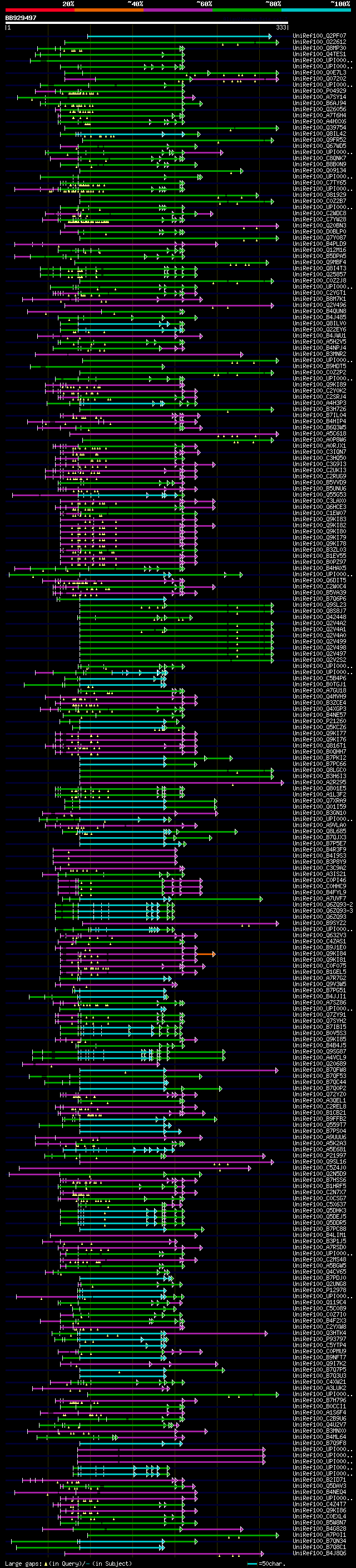Select label UniRef100_C7TY65

(319, 182)
